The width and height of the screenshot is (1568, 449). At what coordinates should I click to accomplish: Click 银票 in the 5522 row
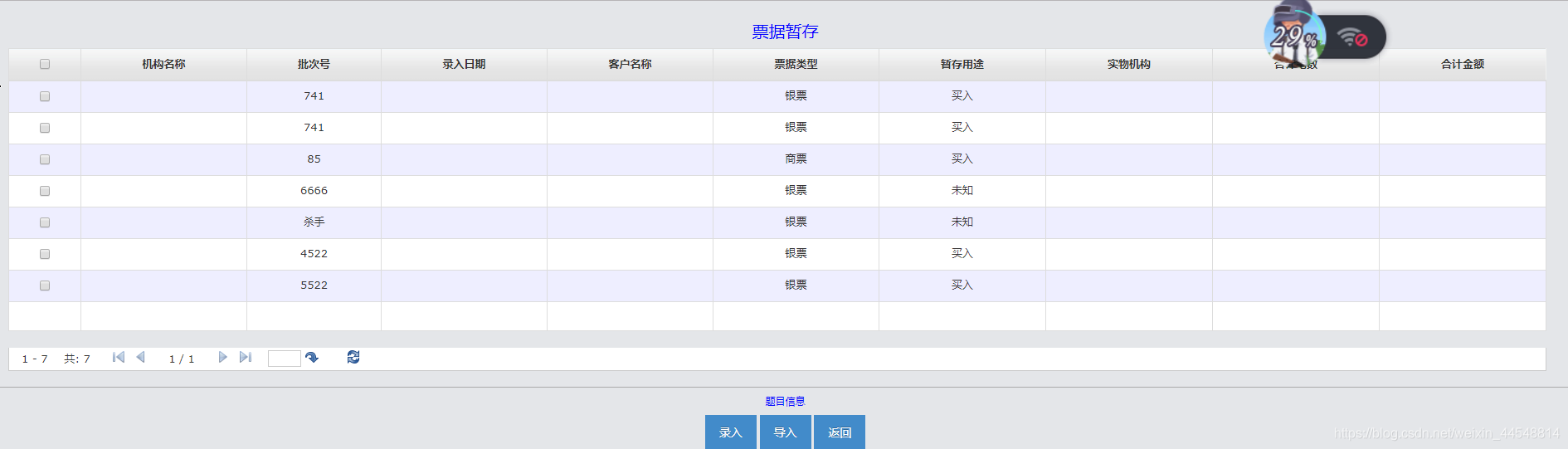pyautogui.click(x=796, y=286)
